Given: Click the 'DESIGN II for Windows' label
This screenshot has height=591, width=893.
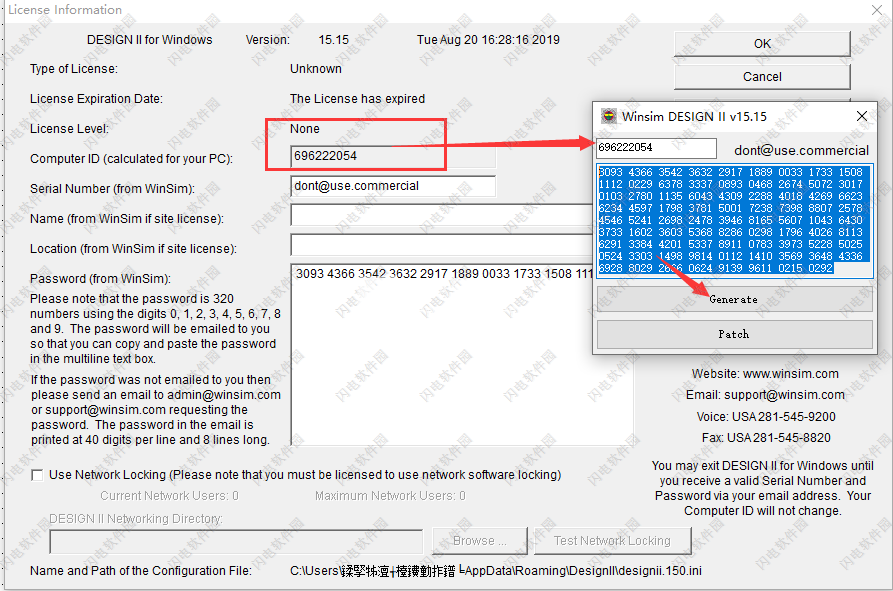Looking at the screenshot, I should [x=149, y=40].
